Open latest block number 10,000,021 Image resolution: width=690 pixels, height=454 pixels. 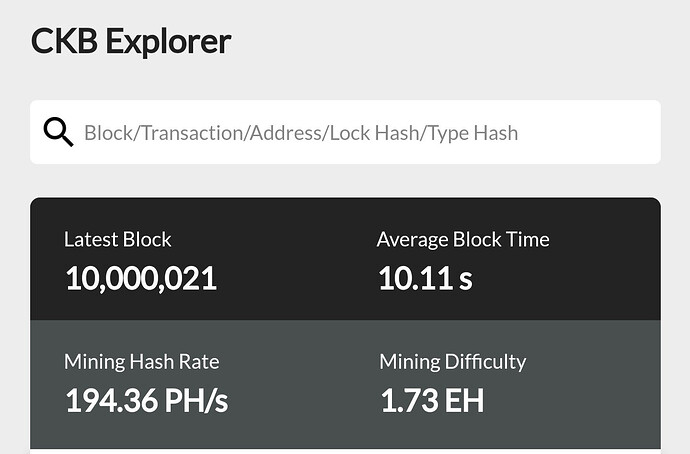click(141, 278)
